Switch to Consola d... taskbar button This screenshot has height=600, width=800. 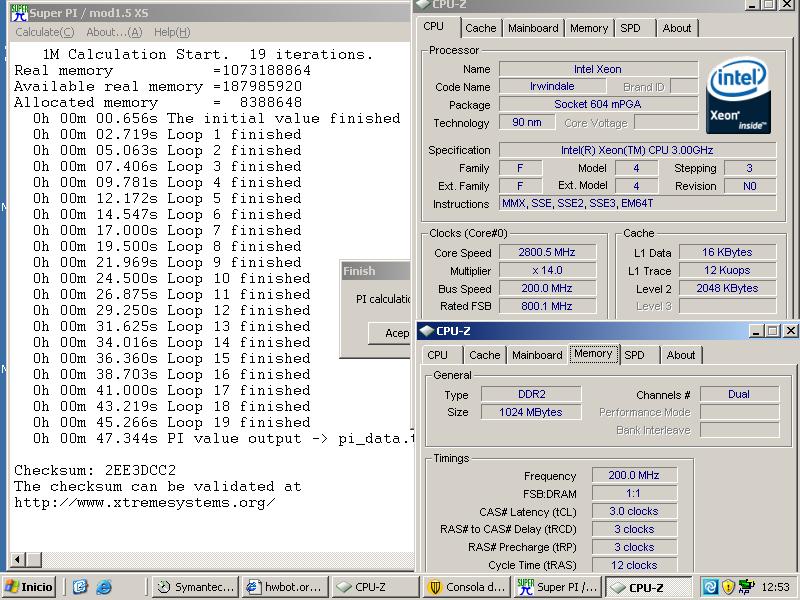tap(466, 587)
